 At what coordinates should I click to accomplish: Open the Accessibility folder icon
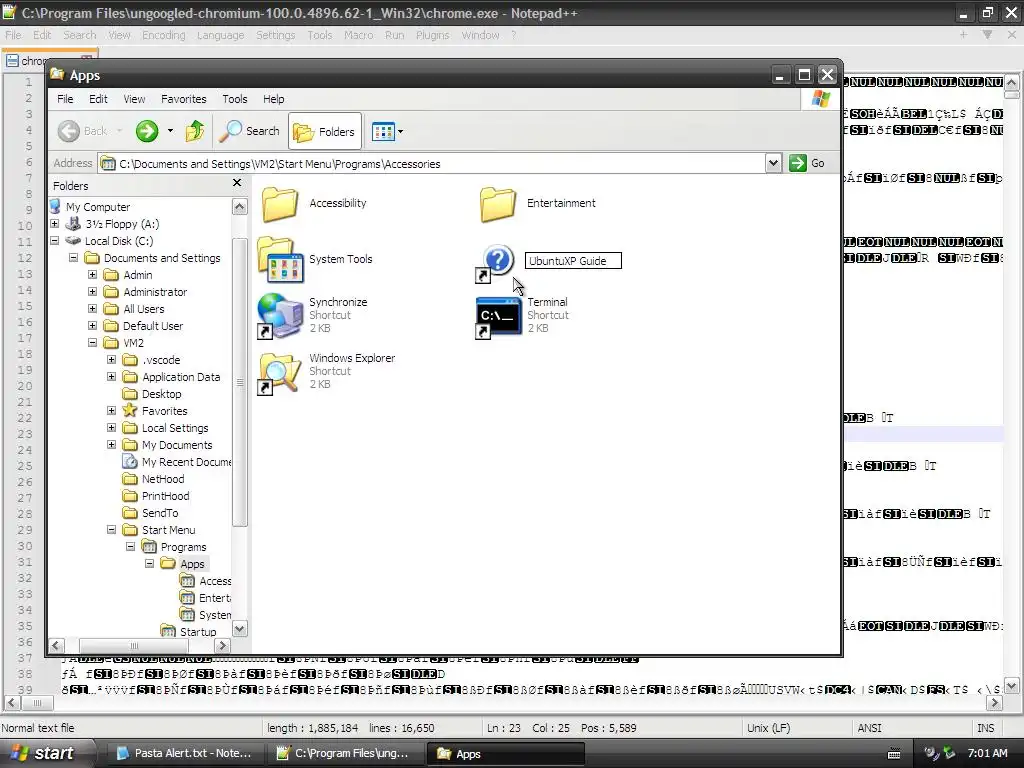point(280,204)
